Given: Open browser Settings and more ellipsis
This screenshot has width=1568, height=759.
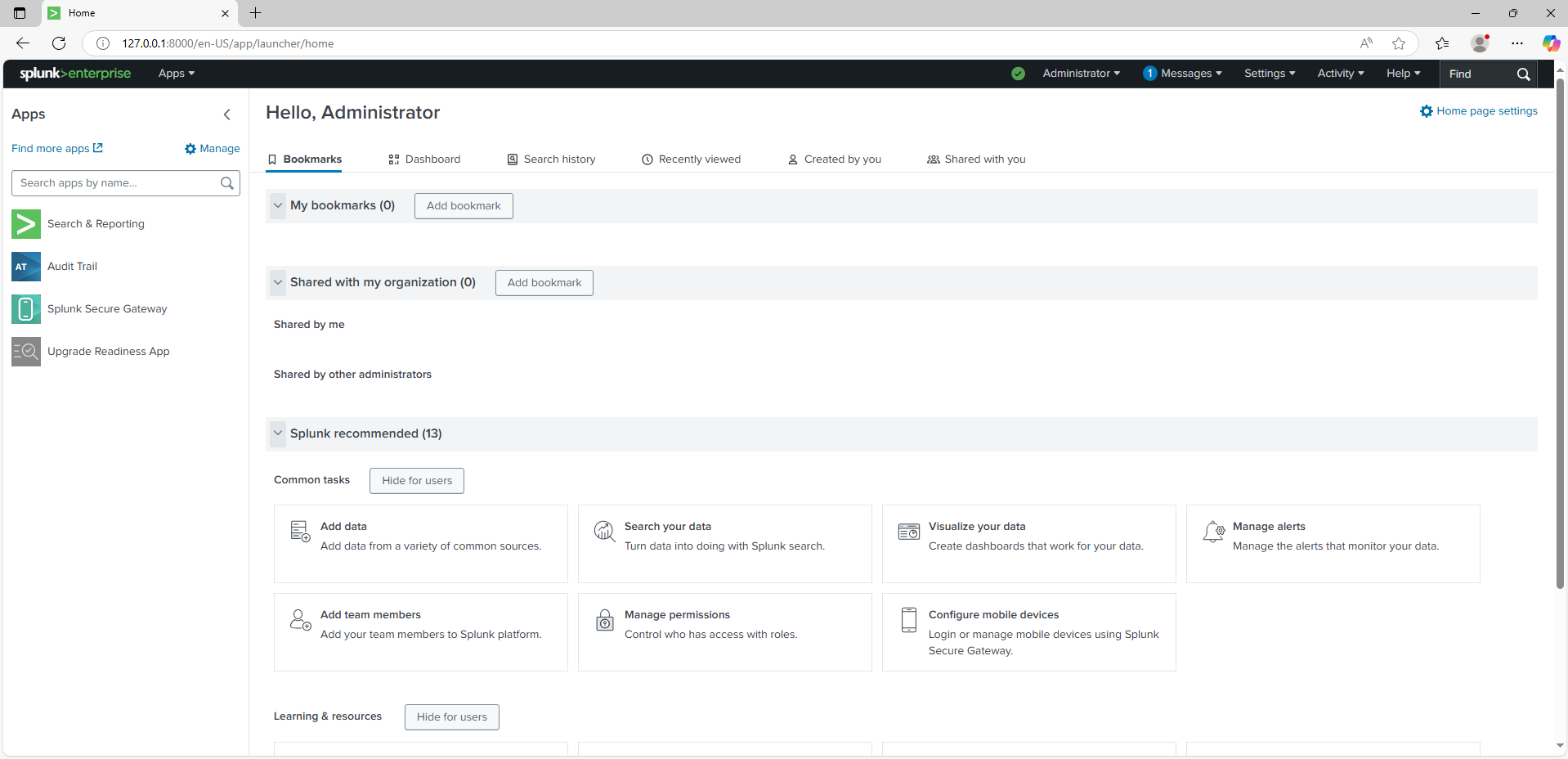Looking at the screenshot, I should [1517, 43].
